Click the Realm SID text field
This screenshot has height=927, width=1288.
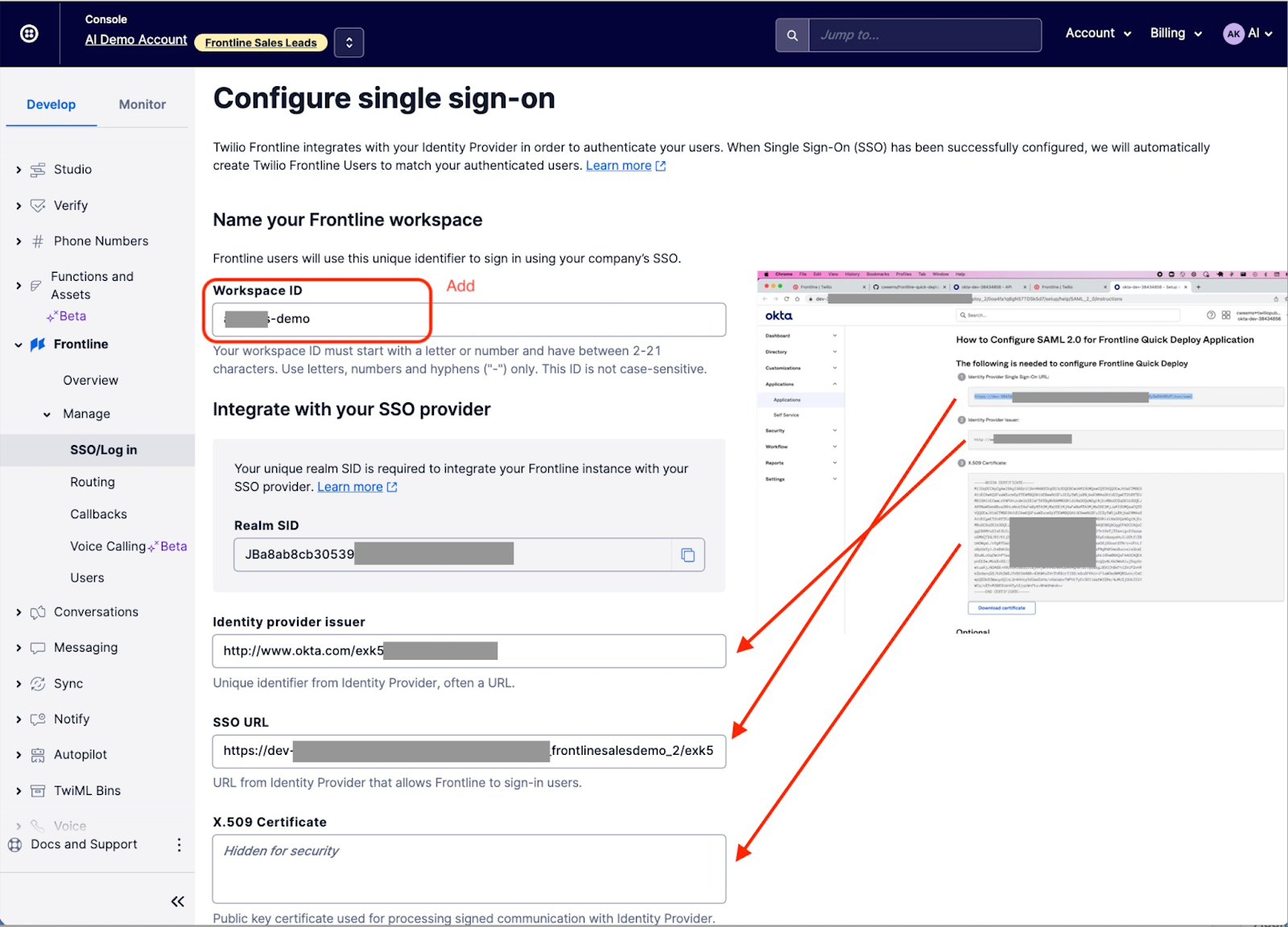point(452,555)
